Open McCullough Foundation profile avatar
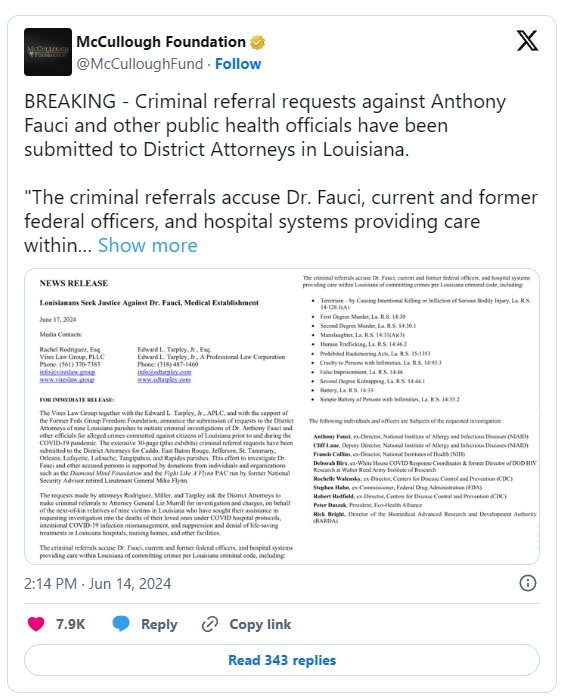This screenshot has width=562, height=699. [48, 52]
